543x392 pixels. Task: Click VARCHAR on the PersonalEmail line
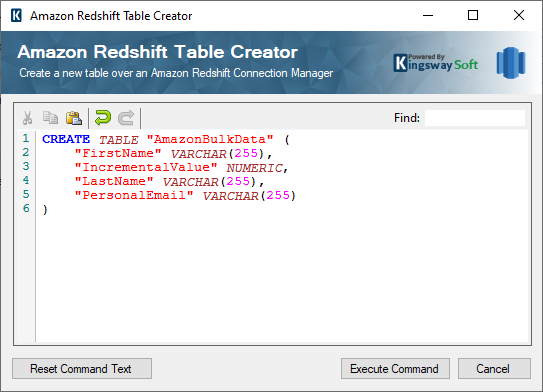click(231, 196)
